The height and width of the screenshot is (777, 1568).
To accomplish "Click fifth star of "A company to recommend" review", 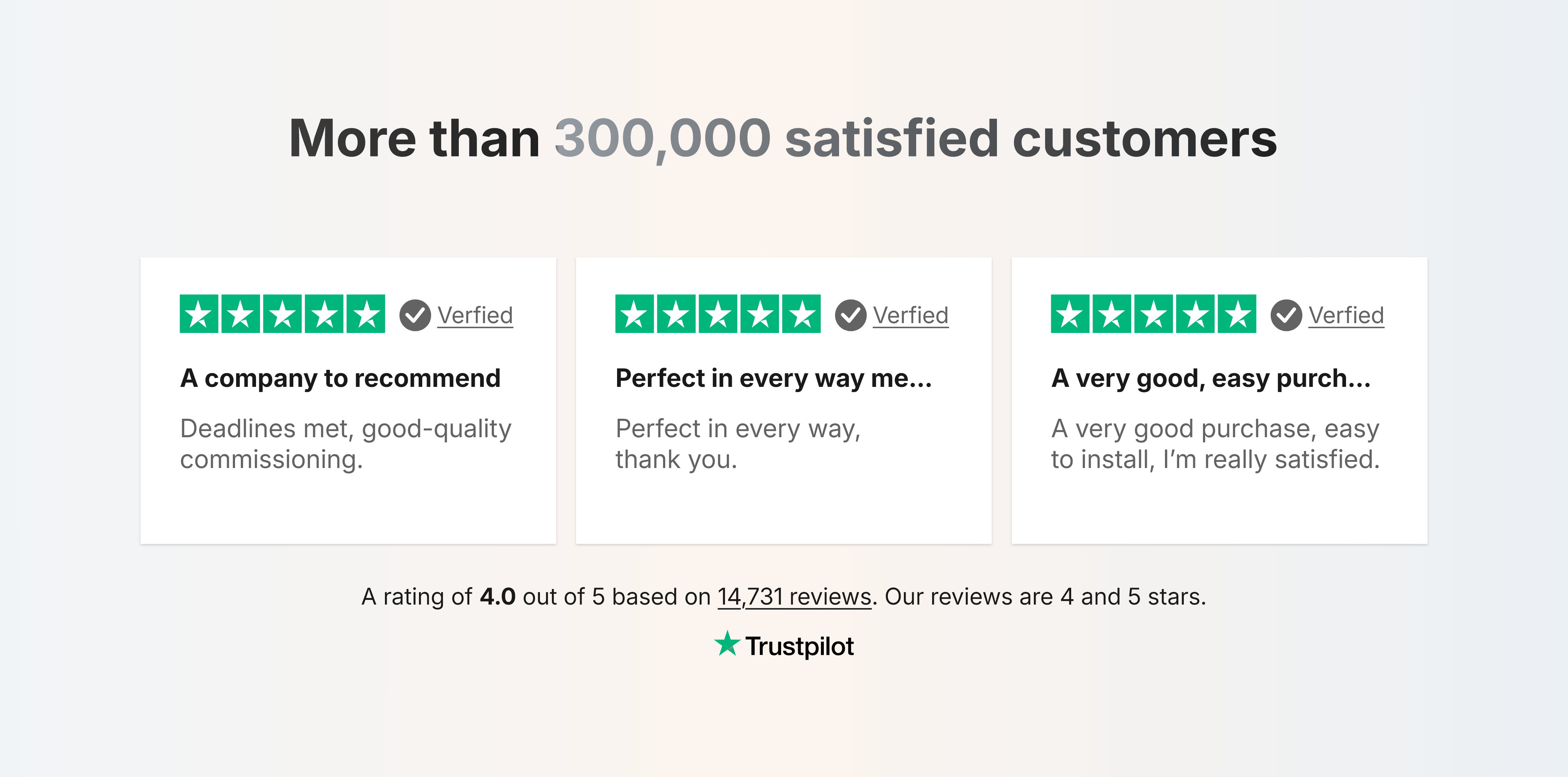I will tap(366, 314).
